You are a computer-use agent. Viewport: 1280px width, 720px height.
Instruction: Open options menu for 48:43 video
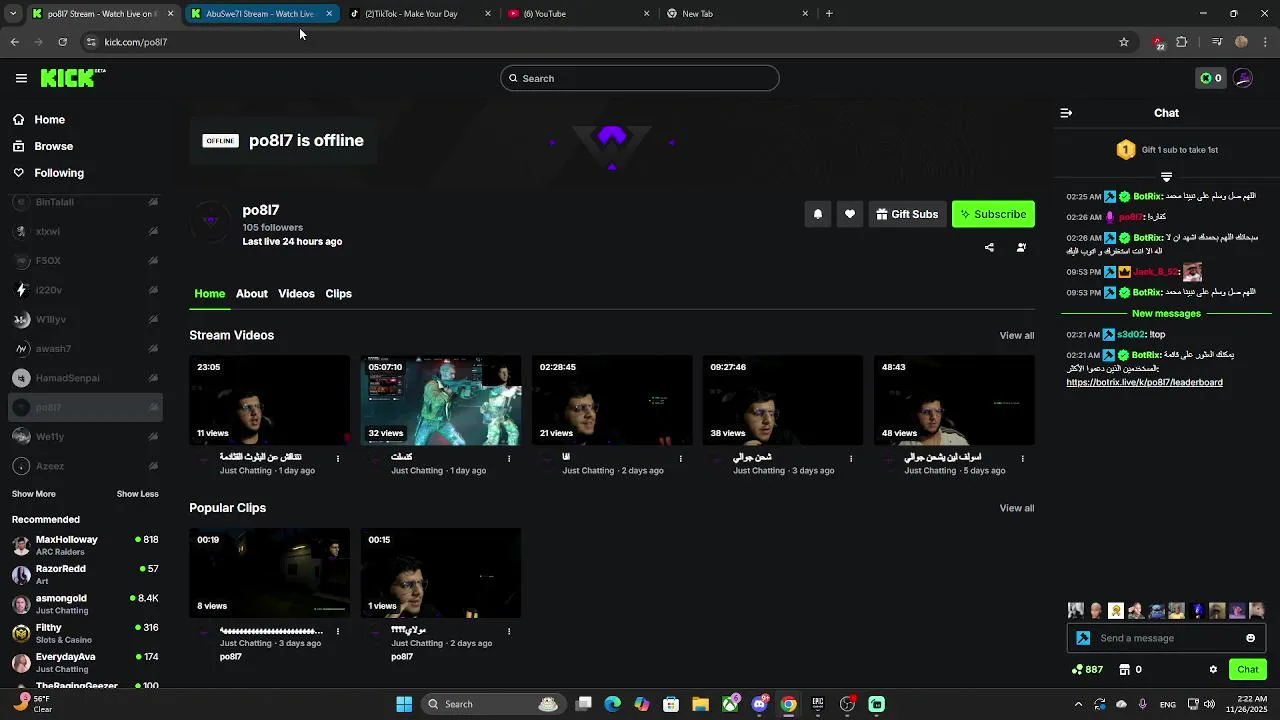point(1022,459)
